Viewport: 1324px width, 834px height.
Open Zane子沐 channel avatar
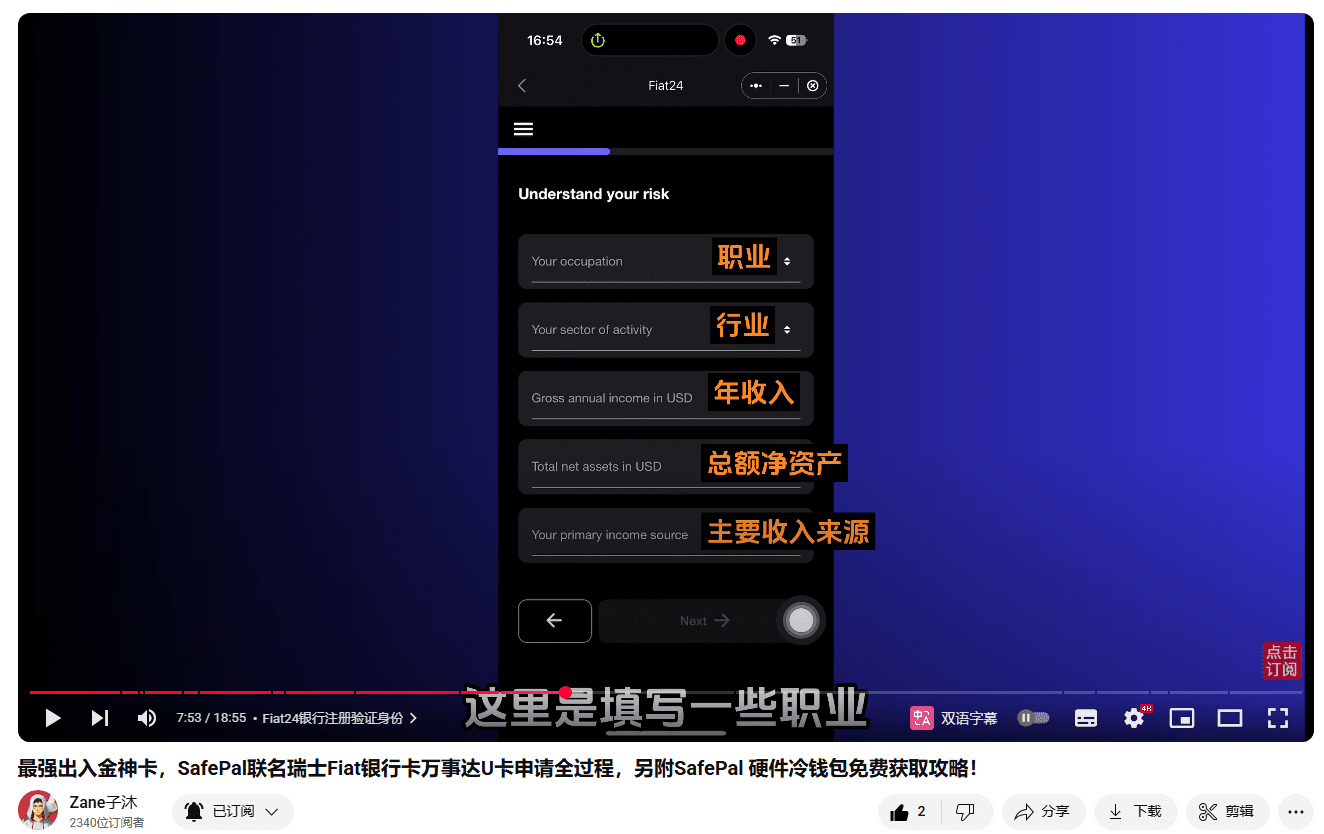point(38,810)
